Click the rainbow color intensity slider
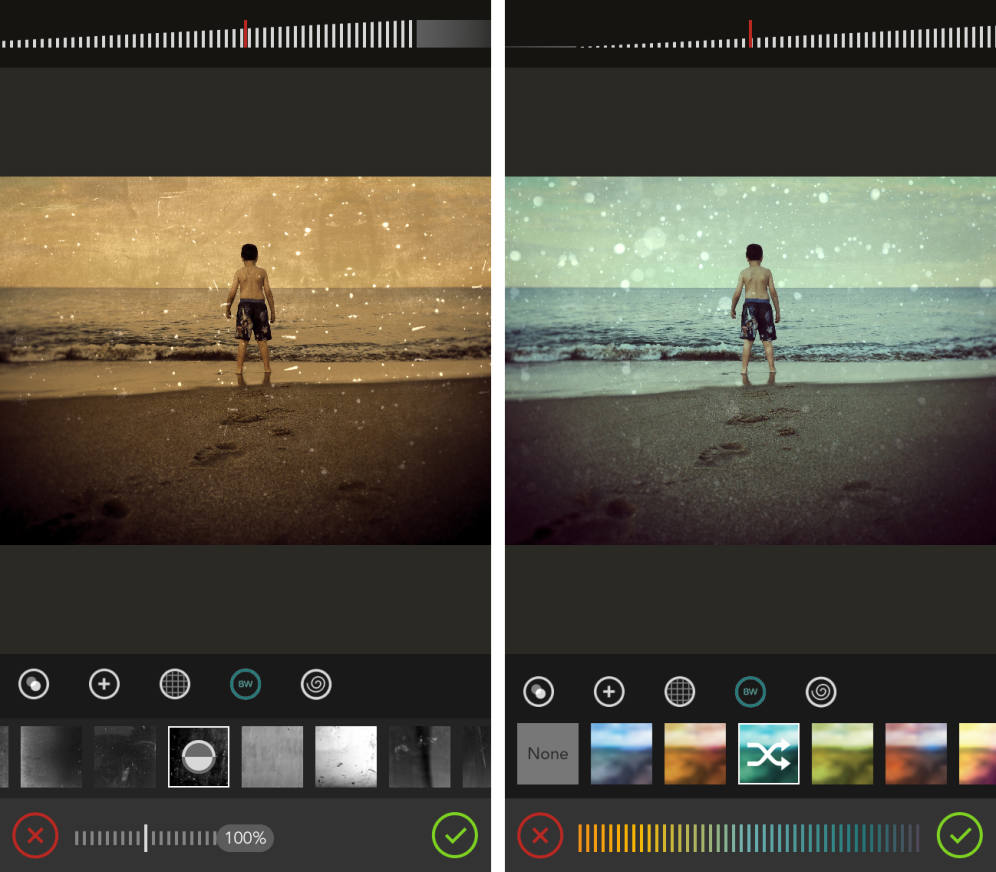The height and width of the screenshot is (872, 996). [748, 837]
